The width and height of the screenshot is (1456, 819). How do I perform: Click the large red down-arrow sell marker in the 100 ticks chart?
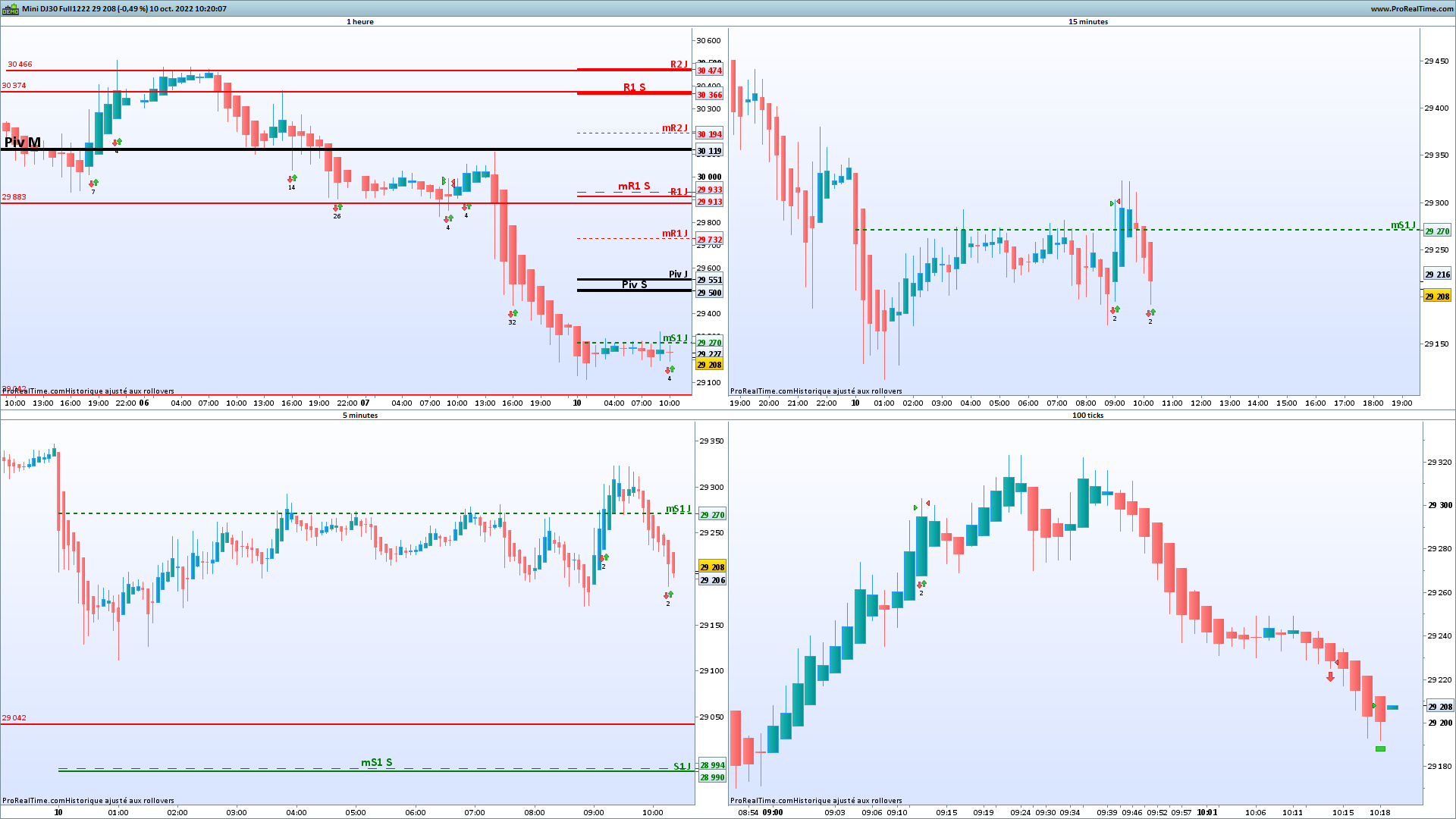1330,676
